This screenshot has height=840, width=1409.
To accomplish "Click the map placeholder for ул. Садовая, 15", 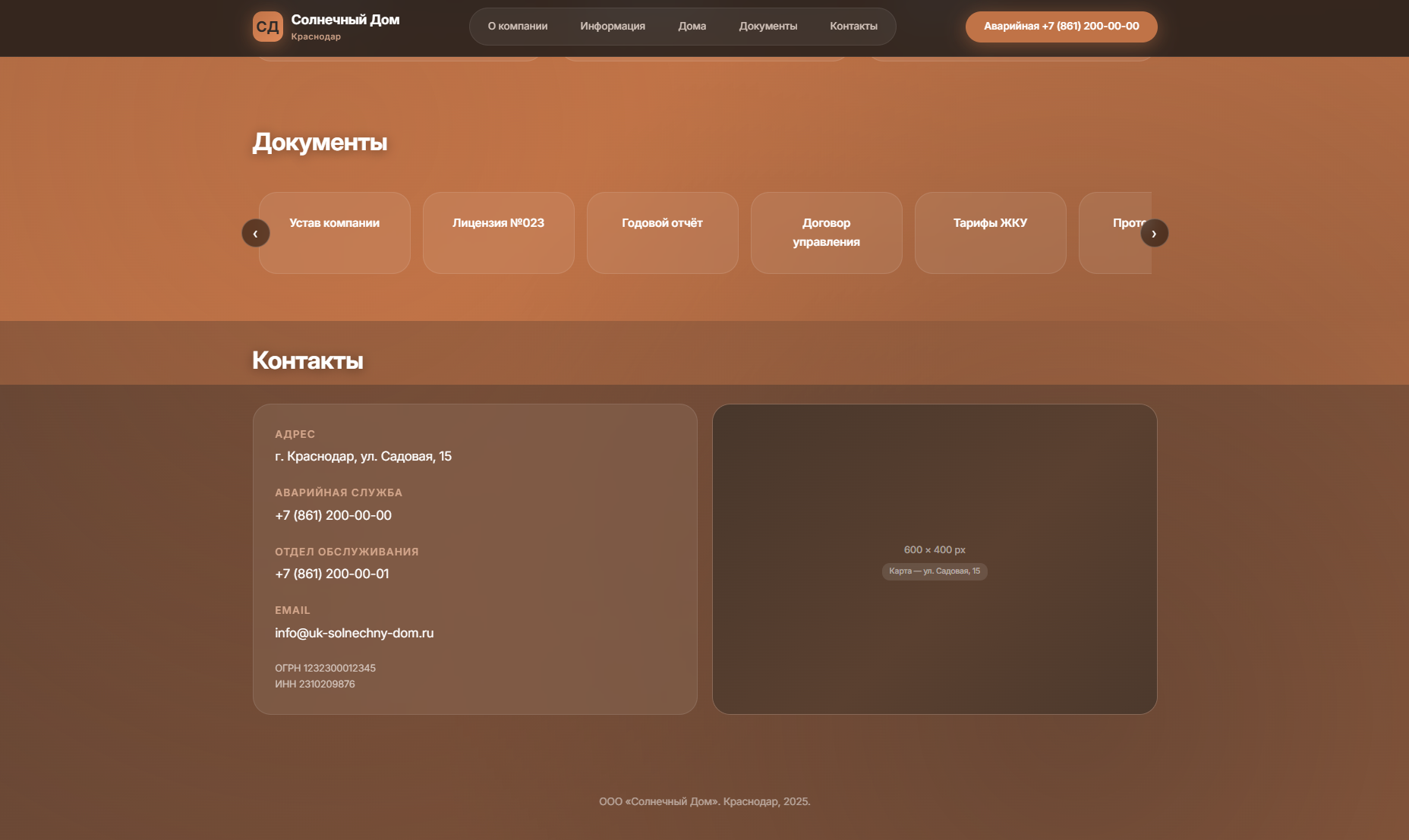I will [935, 559].
